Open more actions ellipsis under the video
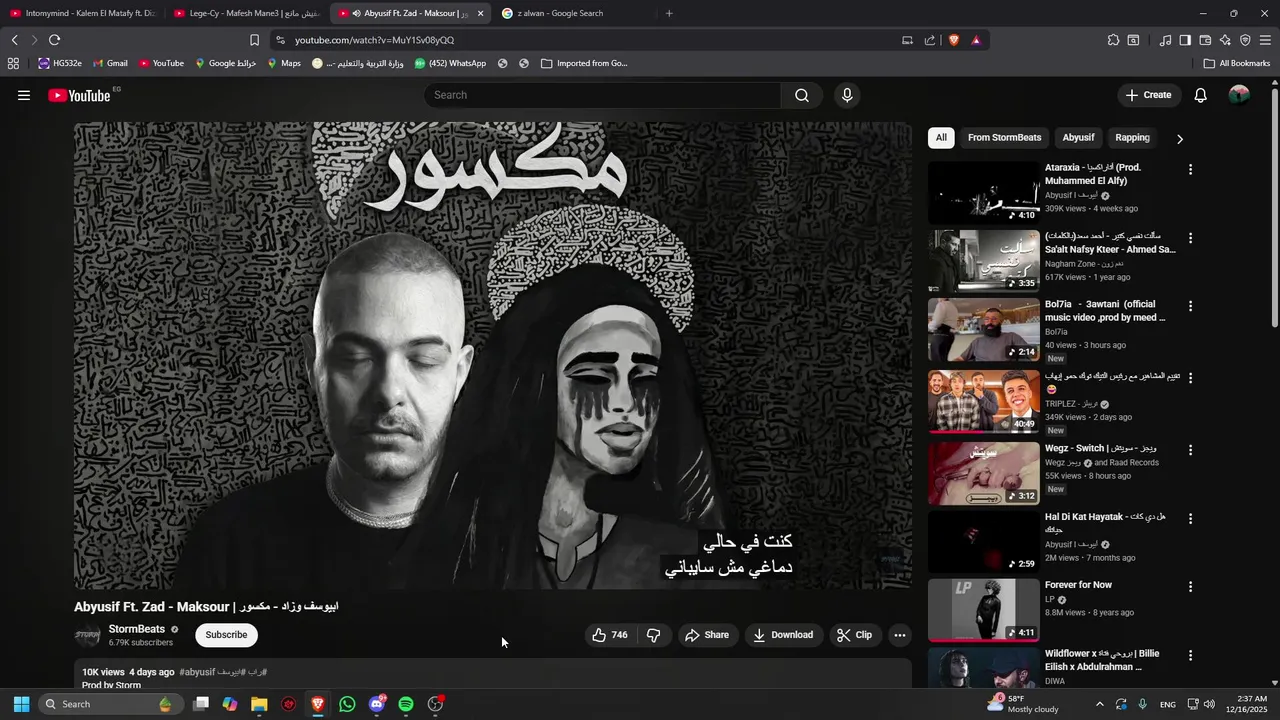This screenshot has height=720, width=1280. point(900,635)
